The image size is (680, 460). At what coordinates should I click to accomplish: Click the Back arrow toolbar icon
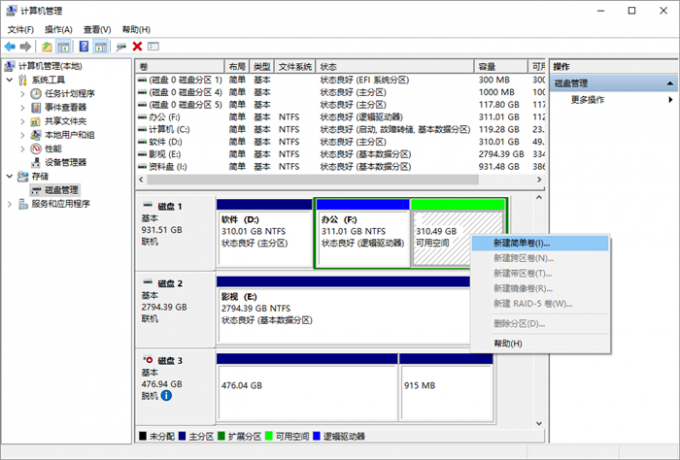click(x=10, y=46)
